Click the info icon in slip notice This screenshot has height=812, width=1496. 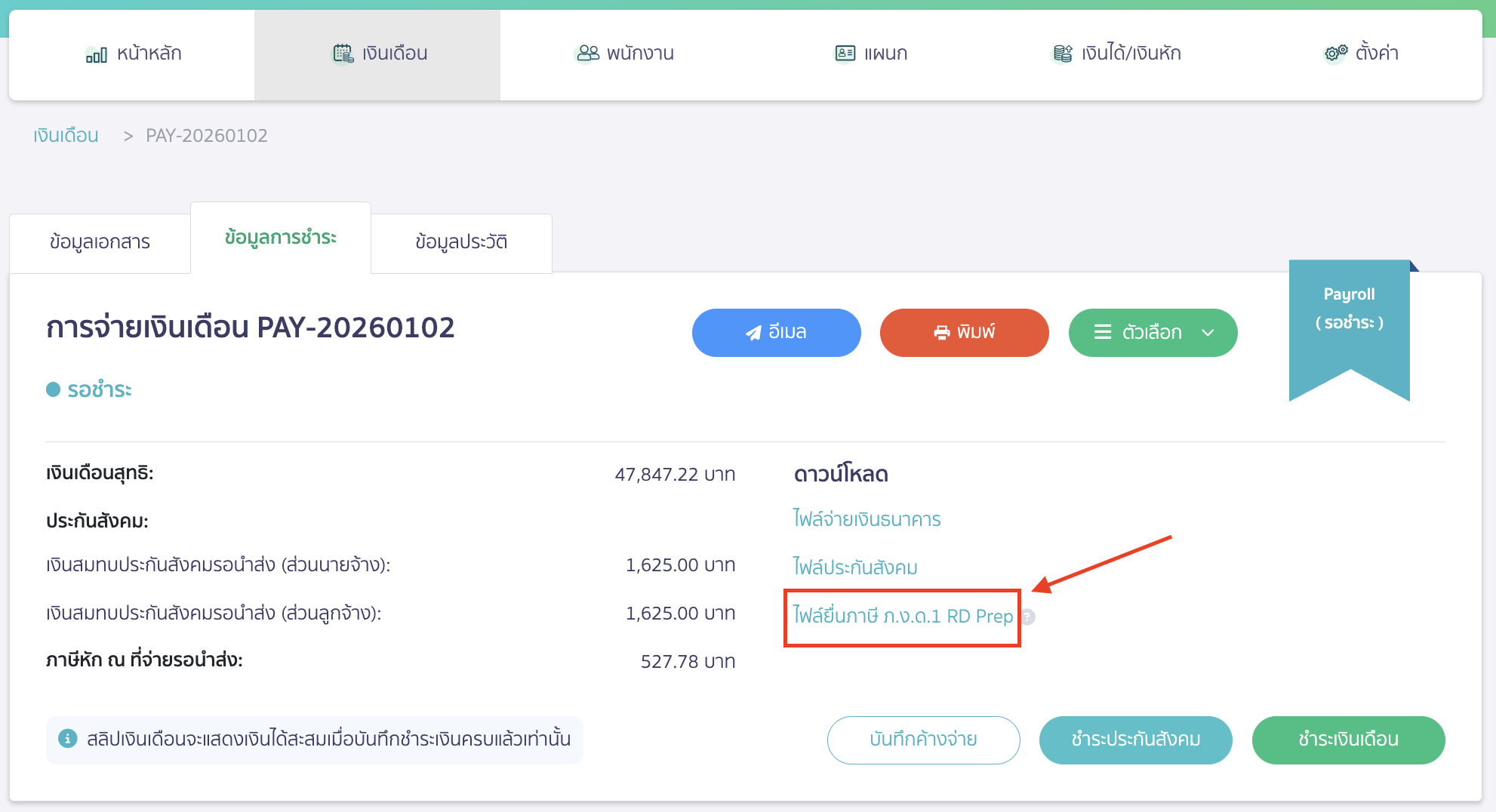tap(67, 739)
